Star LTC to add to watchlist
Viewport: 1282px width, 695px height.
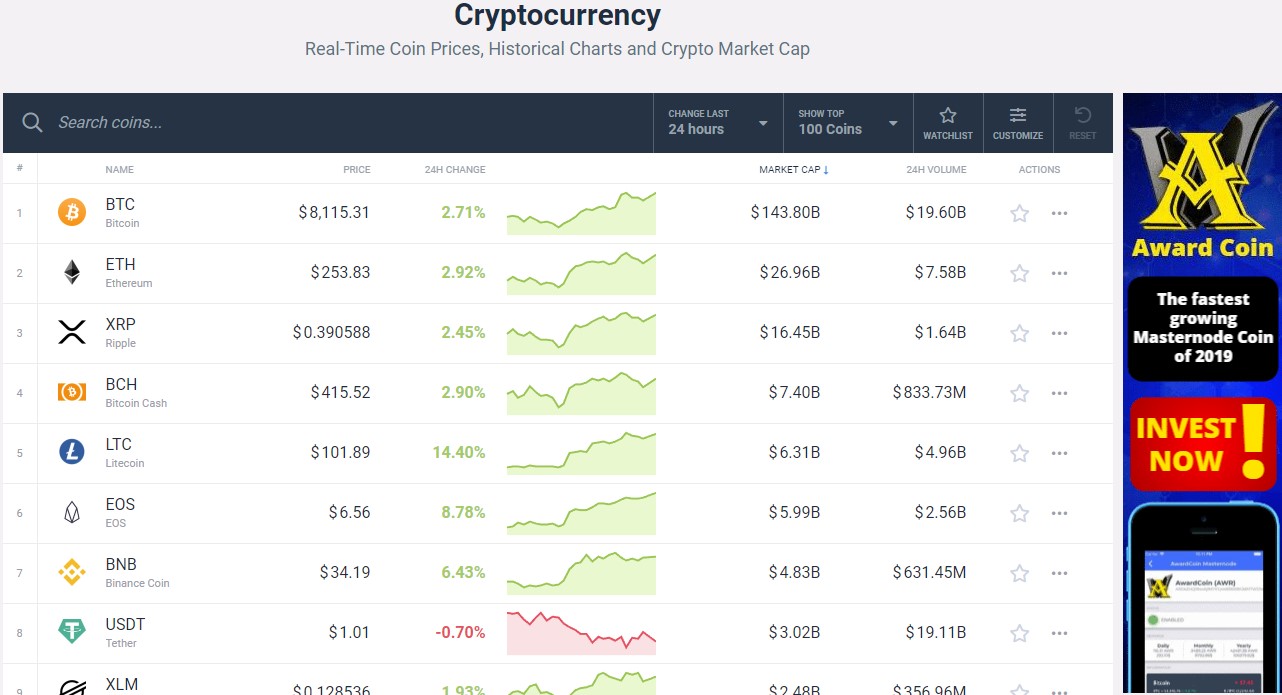tap(1019, 453)
